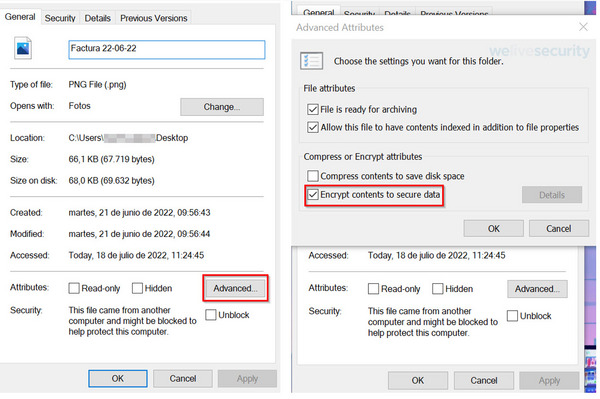Enable Compress contents to save disk space

313,176
